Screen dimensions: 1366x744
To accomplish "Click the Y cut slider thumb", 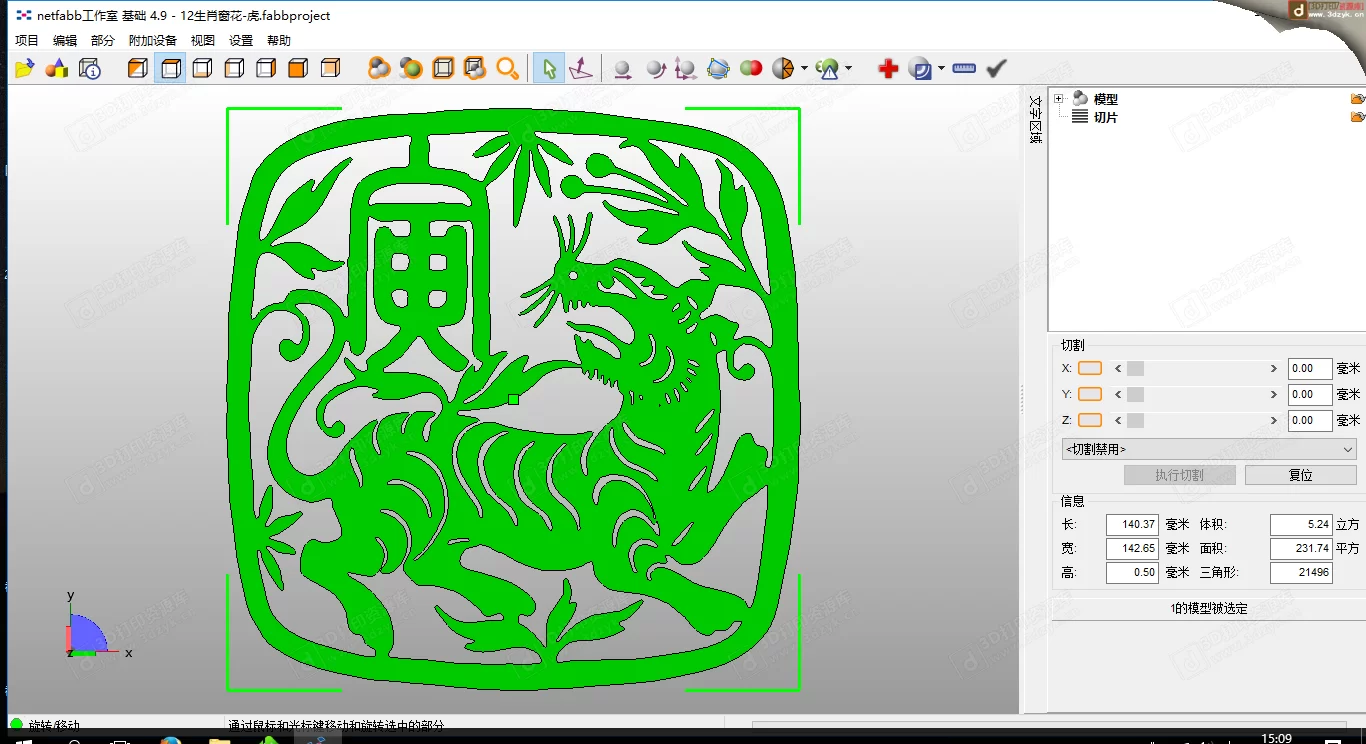I will coord(1135,394).
